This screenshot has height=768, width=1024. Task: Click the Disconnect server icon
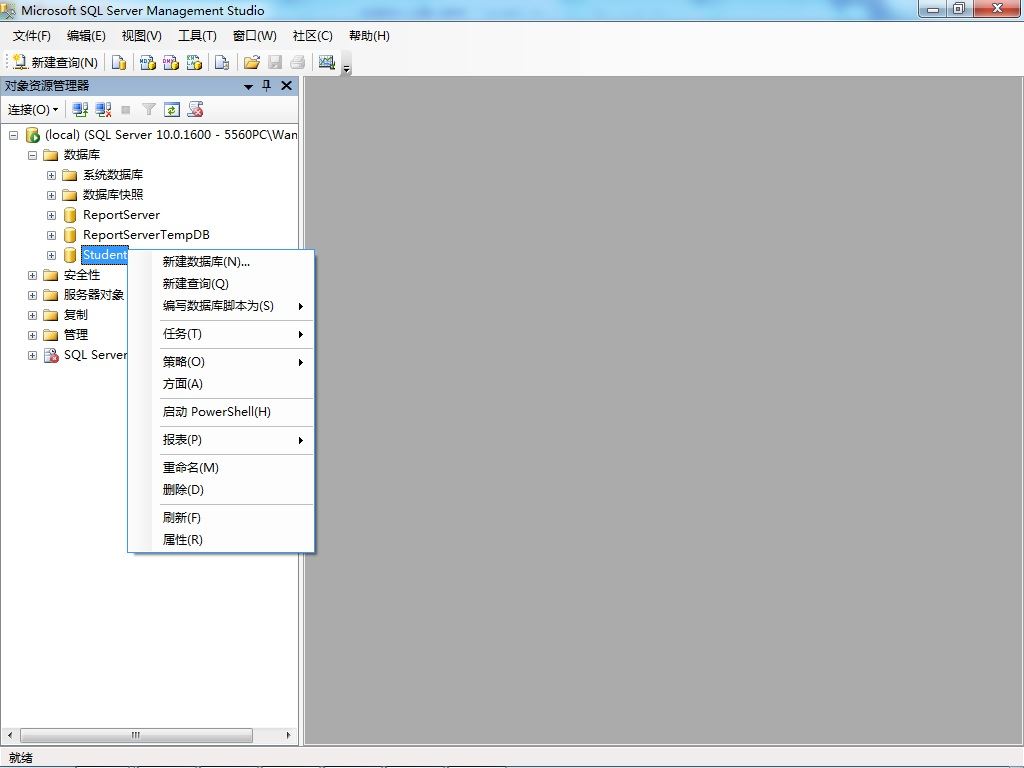coord(103,110)
